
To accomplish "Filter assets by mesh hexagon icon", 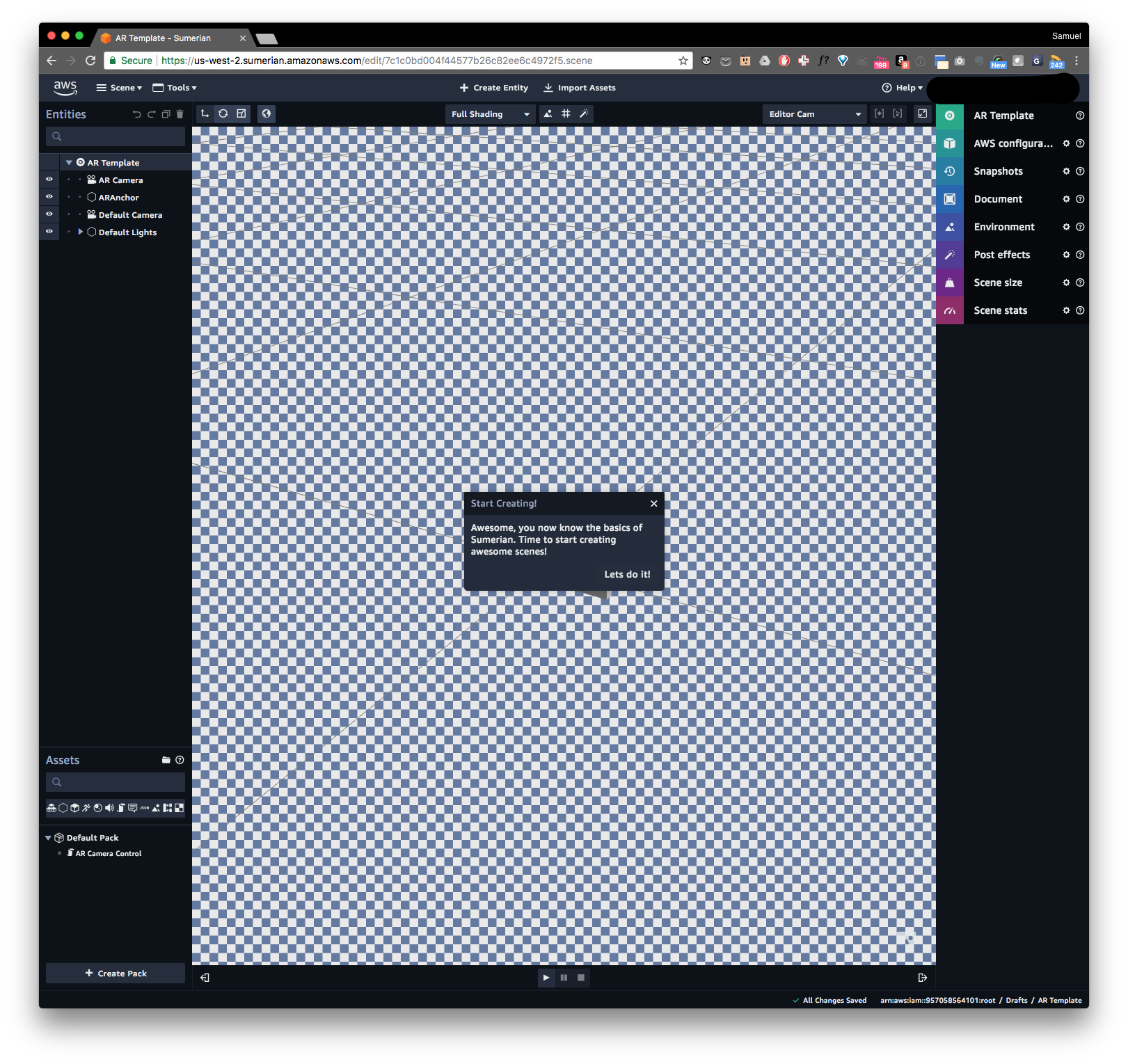I will pyautogui.click(x=63, y=808).
